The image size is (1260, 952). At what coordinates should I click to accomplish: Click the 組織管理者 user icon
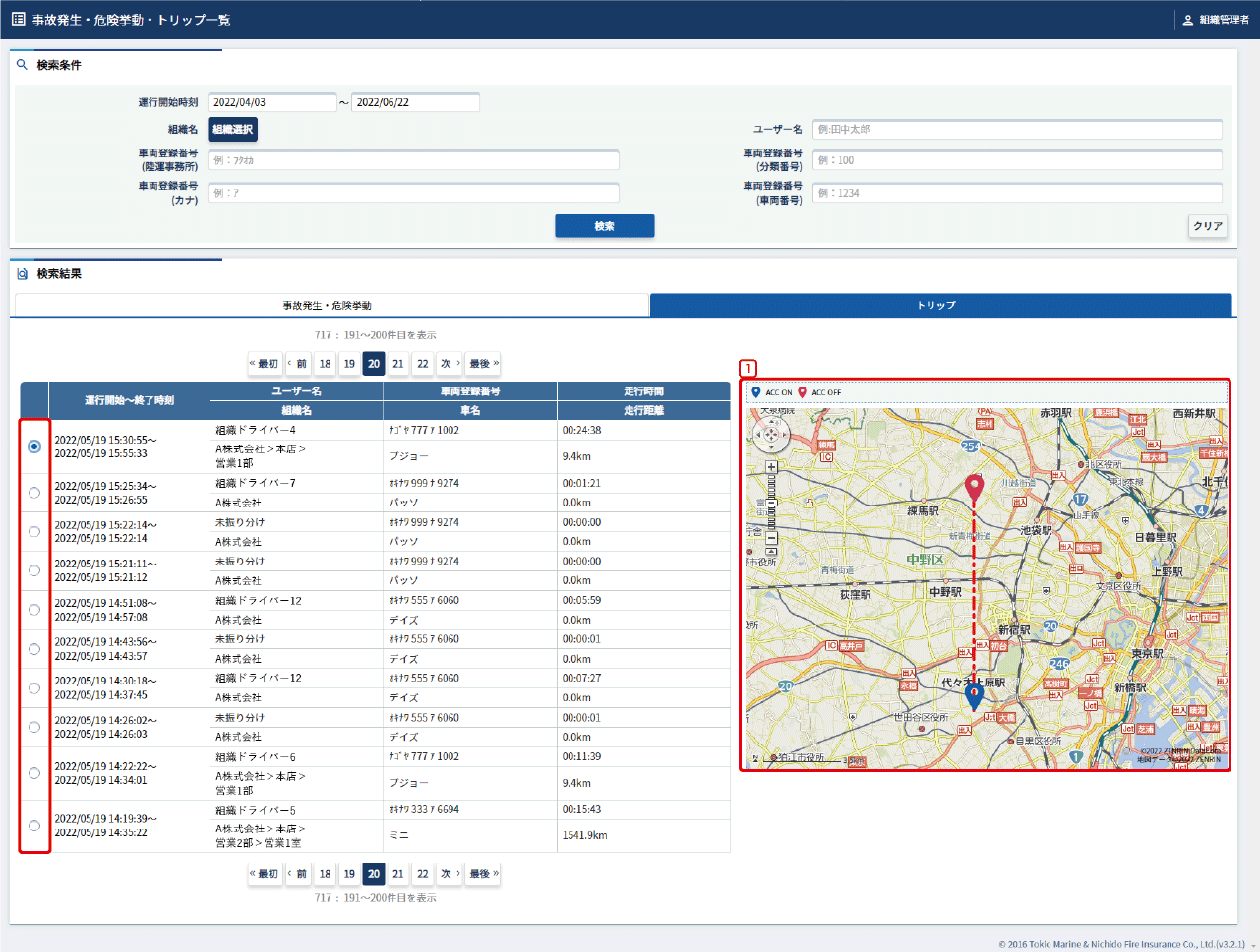click(1188, 20)
